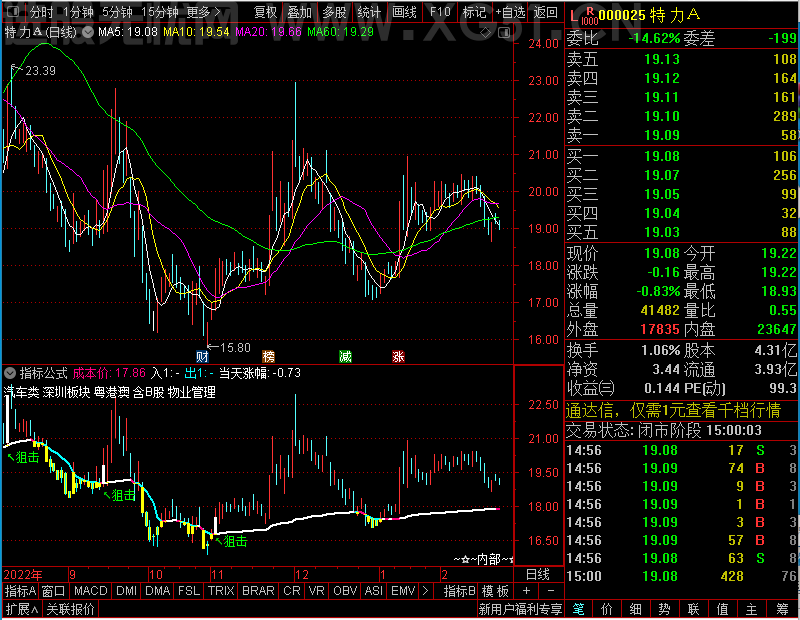
Task: Click the 成本价: 17.86 indicator label
Action: (109, 373)
